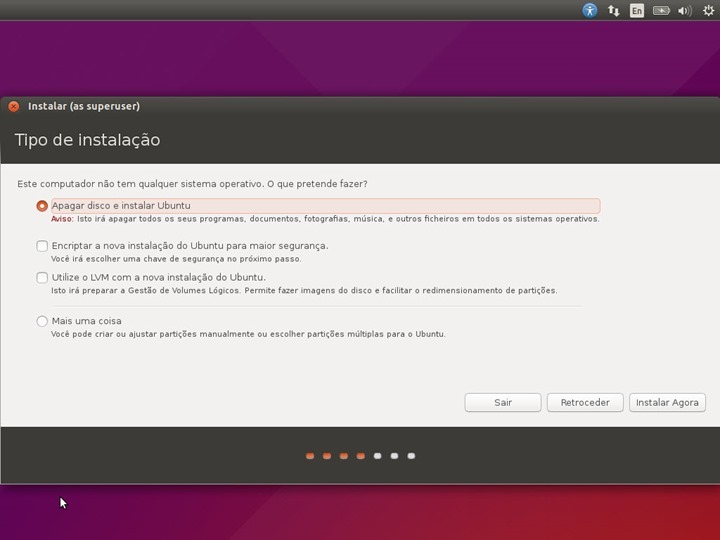Click the battery status icon
The height and width of the screenshot is (540, 720).
[661, 10]
